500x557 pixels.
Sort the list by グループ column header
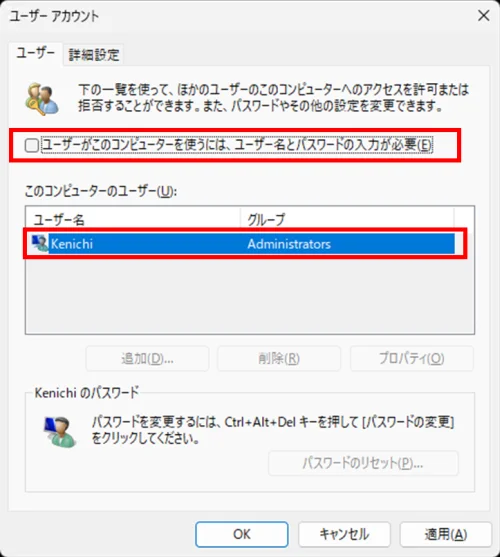(347, 219)
